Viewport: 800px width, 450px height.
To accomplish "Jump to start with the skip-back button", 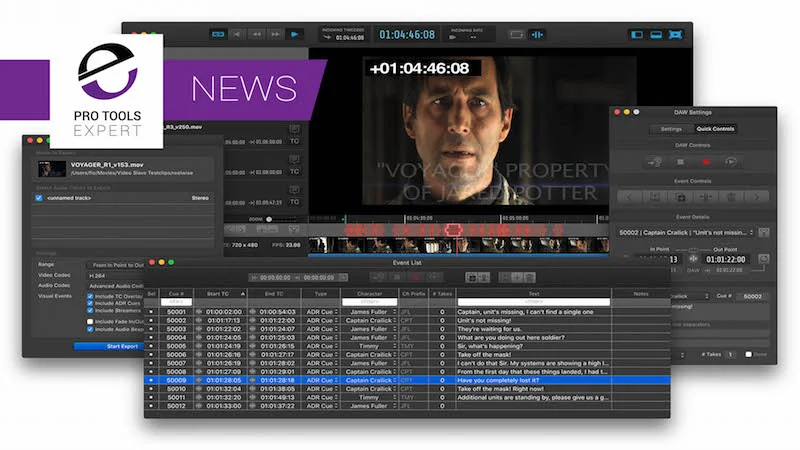I will coord(237,34).
